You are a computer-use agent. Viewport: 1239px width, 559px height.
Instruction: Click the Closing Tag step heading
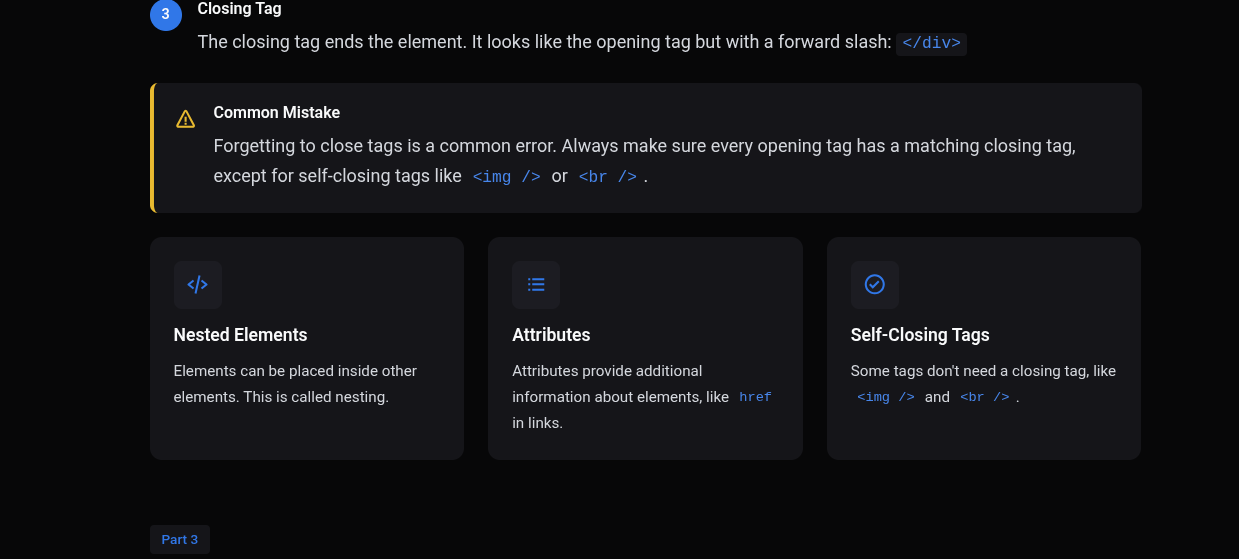pyautogui.click(x=239, y=9)
